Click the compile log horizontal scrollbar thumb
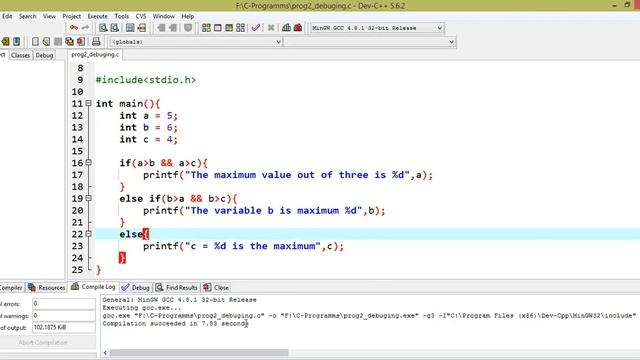This screenshot has height=360, width=640. point(199,353)
